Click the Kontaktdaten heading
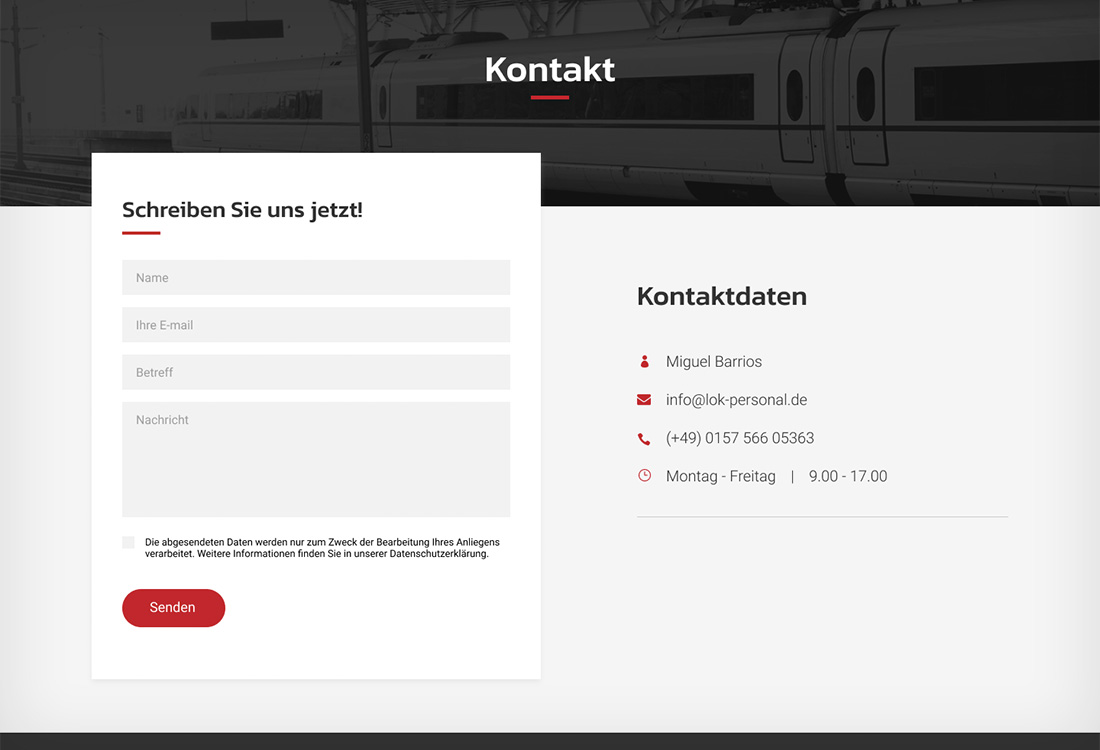 (x=721, y=296)
